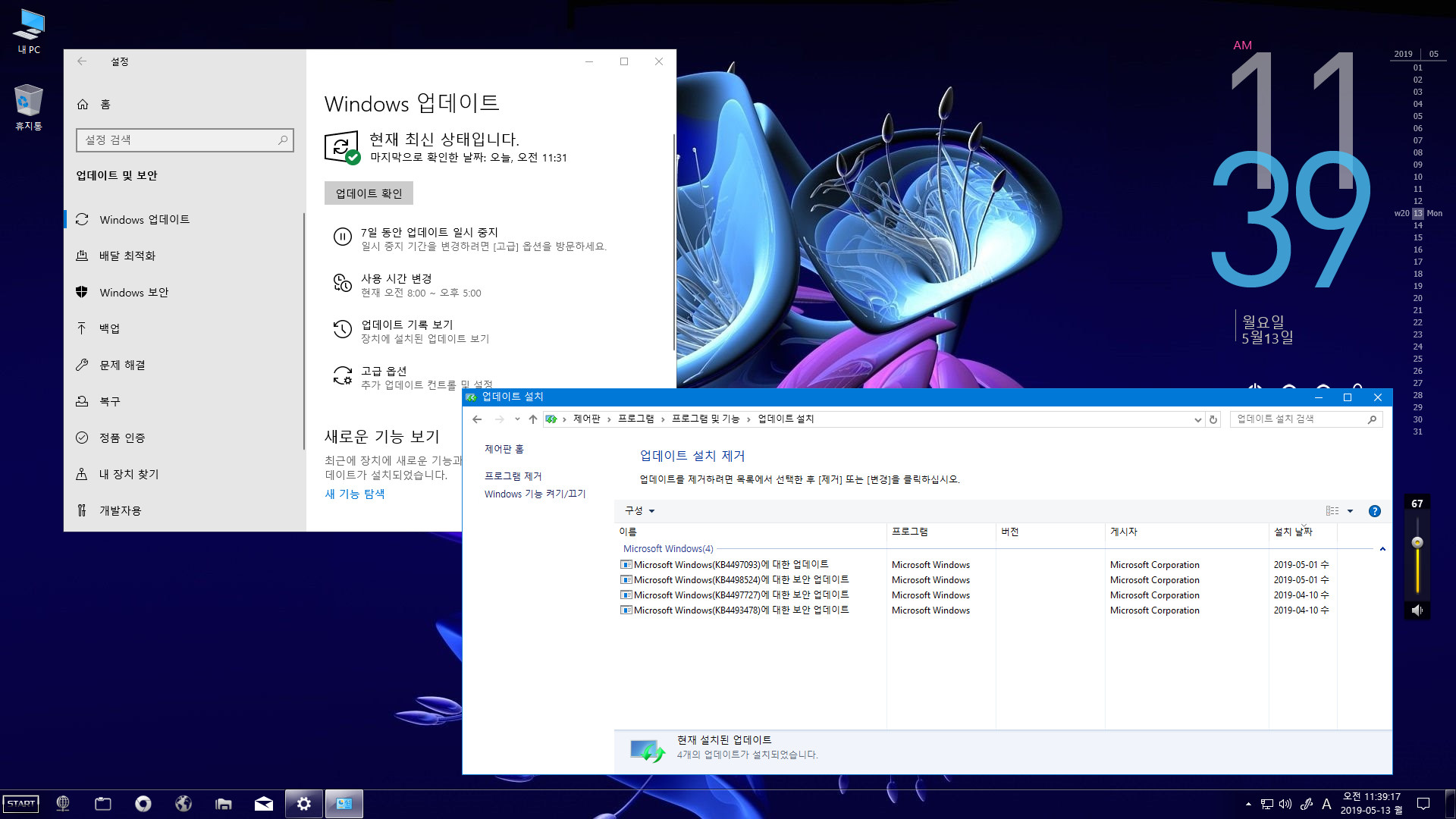This screenshot has width=1456, height=819.
Task: Click the 업데이트 확인 button
Action: (369, 193)
